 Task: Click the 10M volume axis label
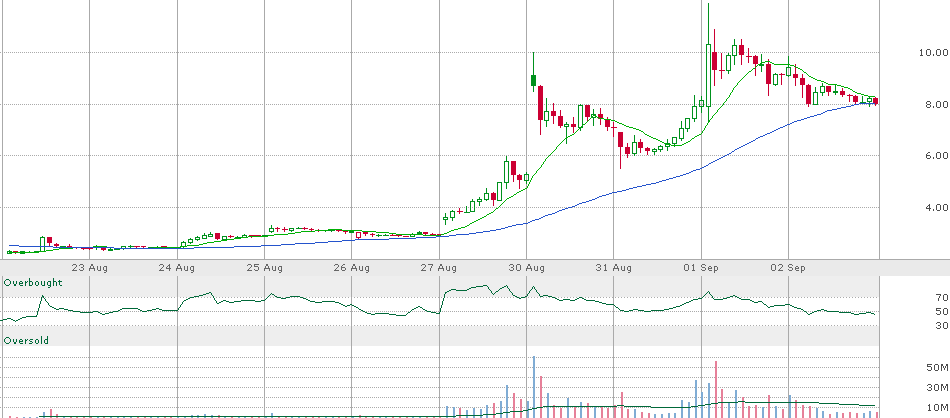937,406
